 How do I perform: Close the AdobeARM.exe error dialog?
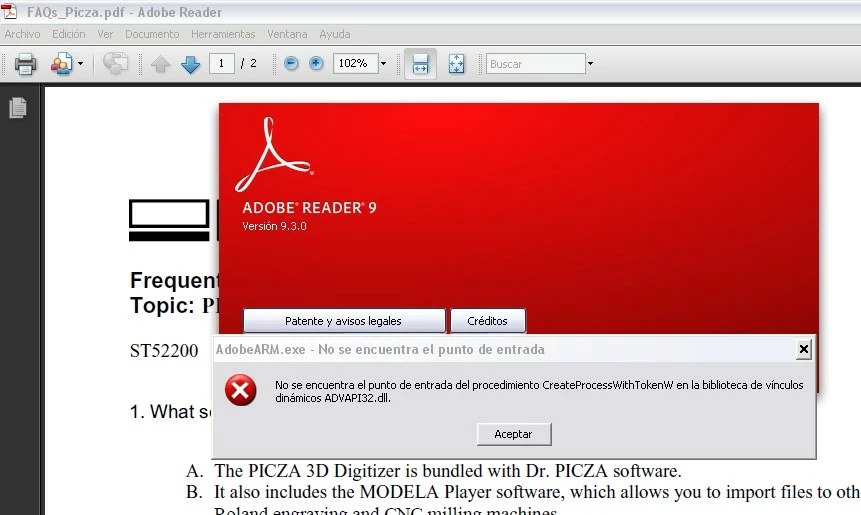click(x=803, y=349)
